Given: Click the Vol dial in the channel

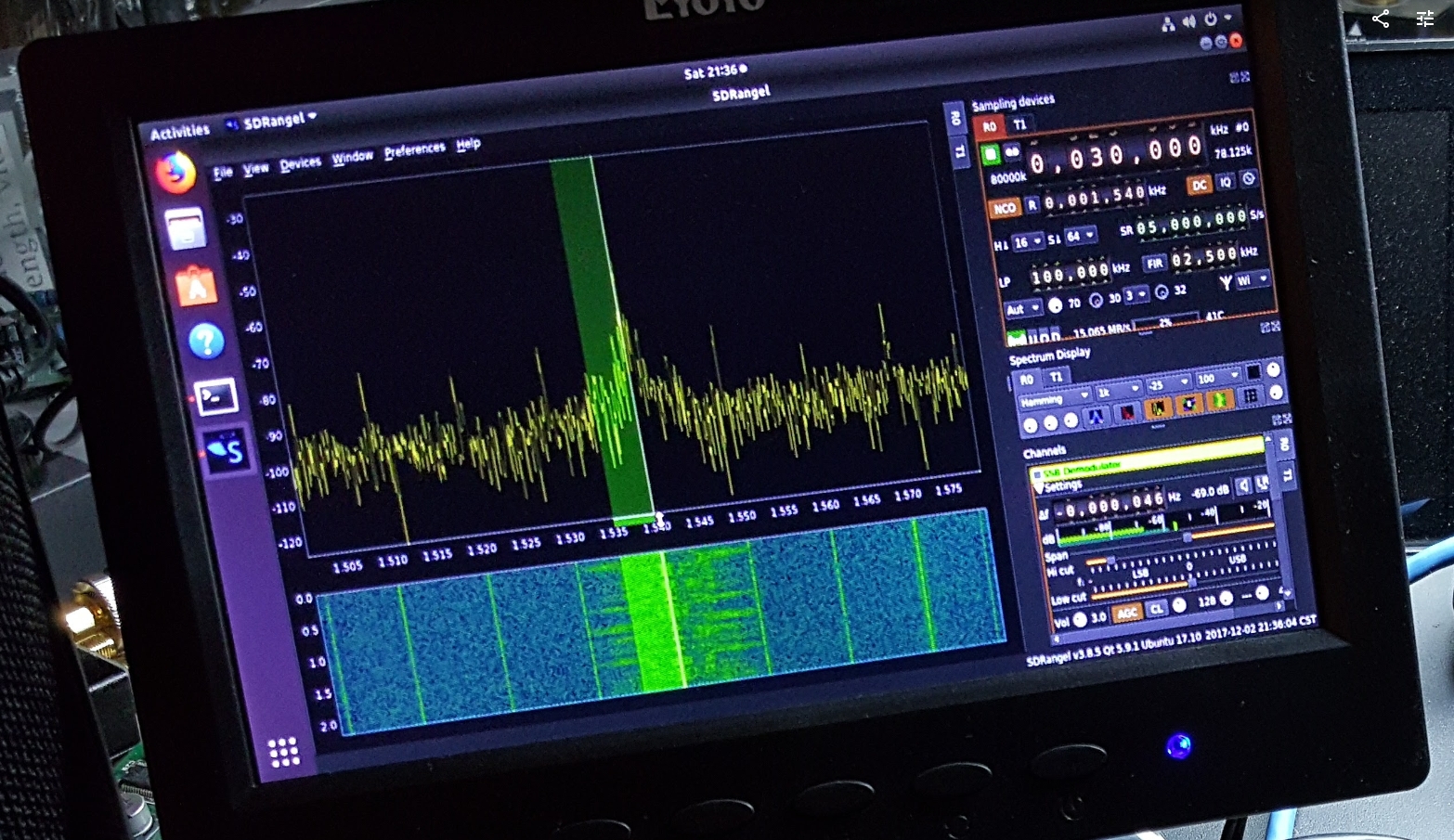Looking at the screenshot, I should tap(1080, 620).
